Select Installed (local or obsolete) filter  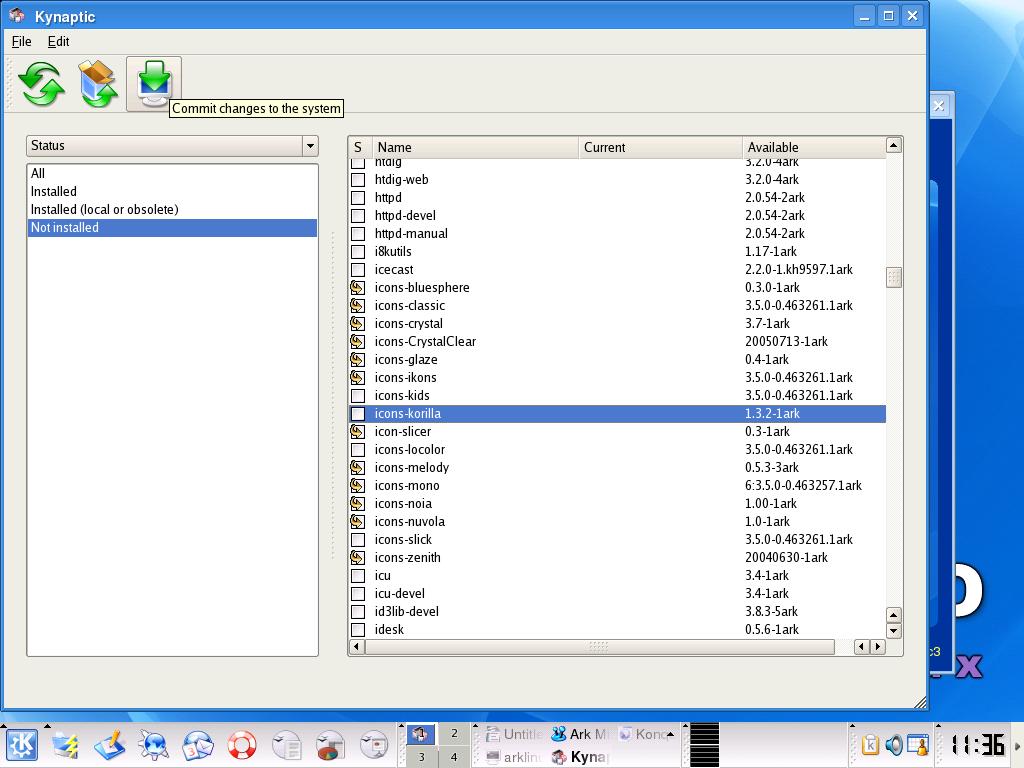[172, 210]
